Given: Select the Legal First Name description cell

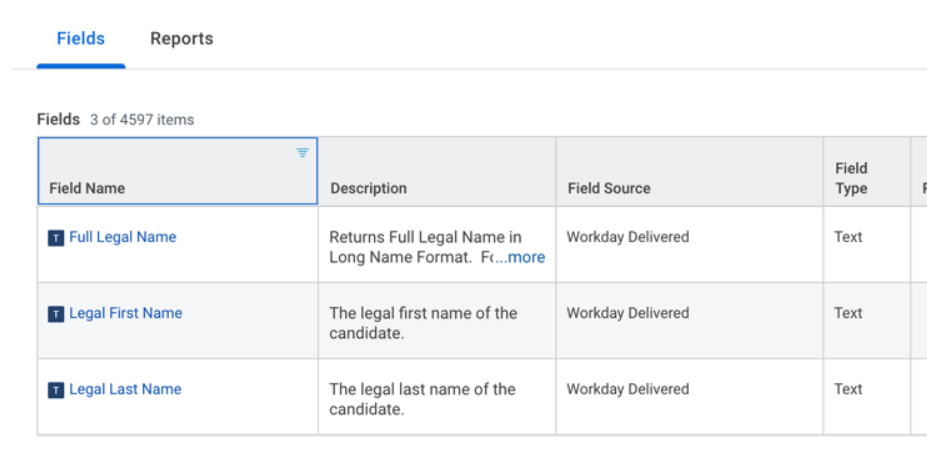Looking at the screenshot, I should coord(423,322).
